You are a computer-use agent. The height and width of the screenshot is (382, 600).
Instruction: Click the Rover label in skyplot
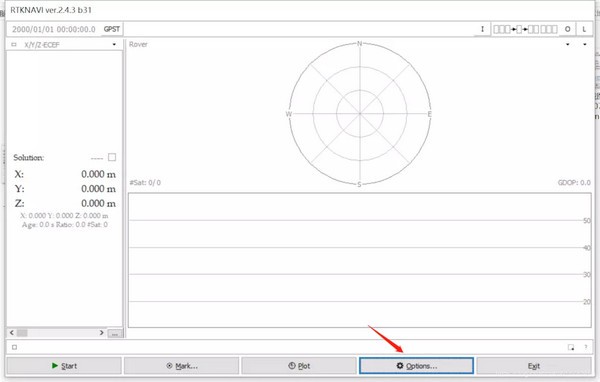(x=138, y=44)
